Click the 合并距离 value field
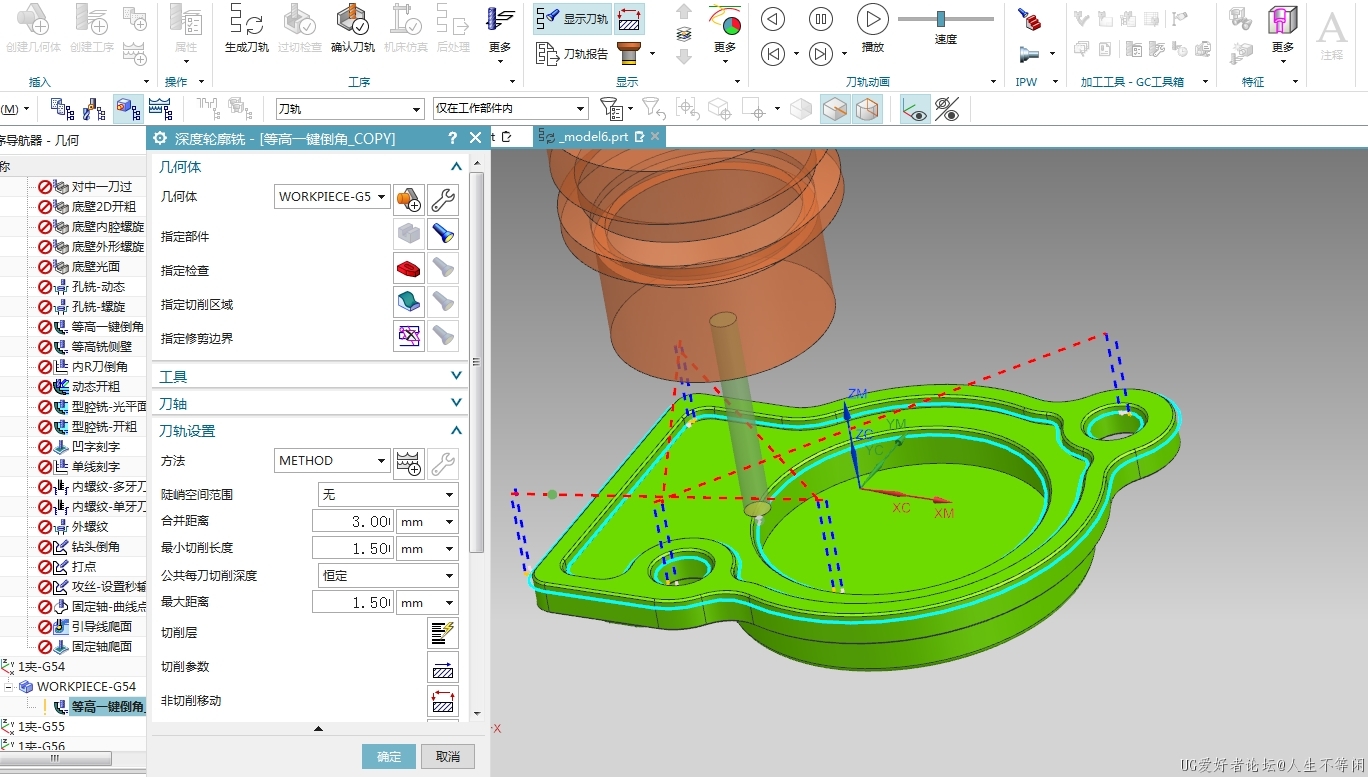 click(x=353, y=522)
